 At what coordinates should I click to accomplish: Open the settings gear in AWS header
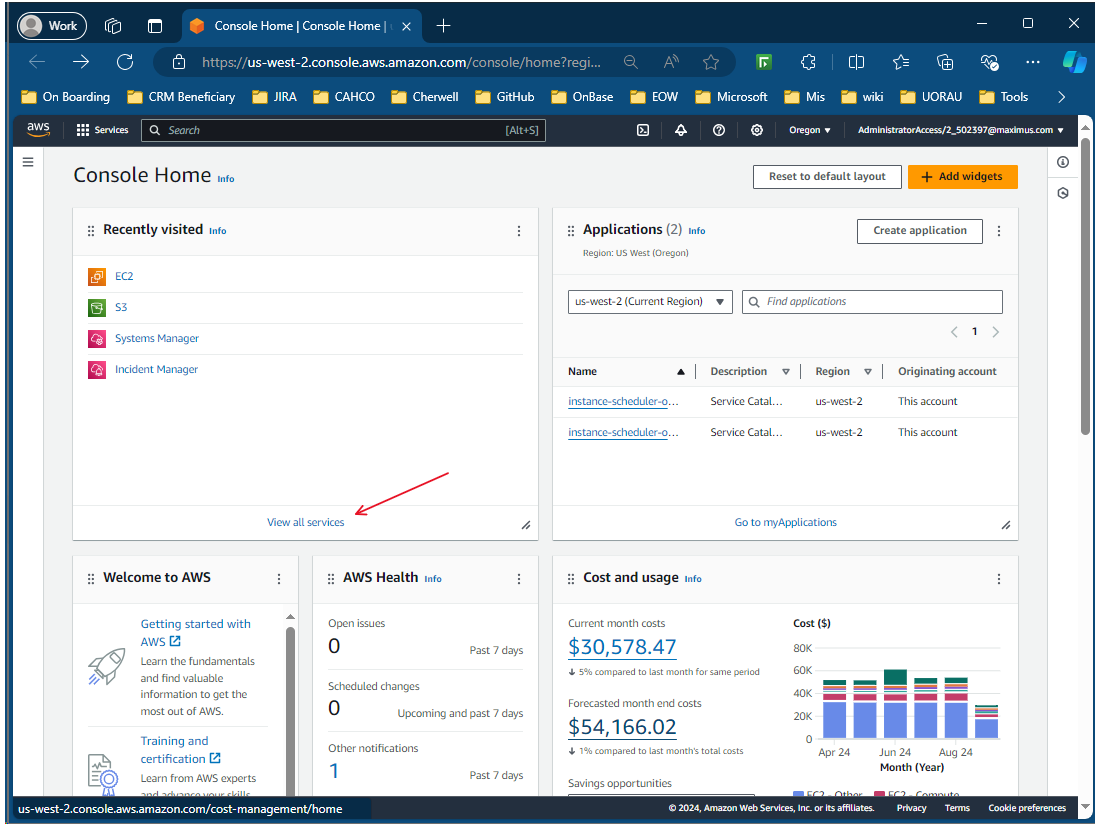point(757,130)
